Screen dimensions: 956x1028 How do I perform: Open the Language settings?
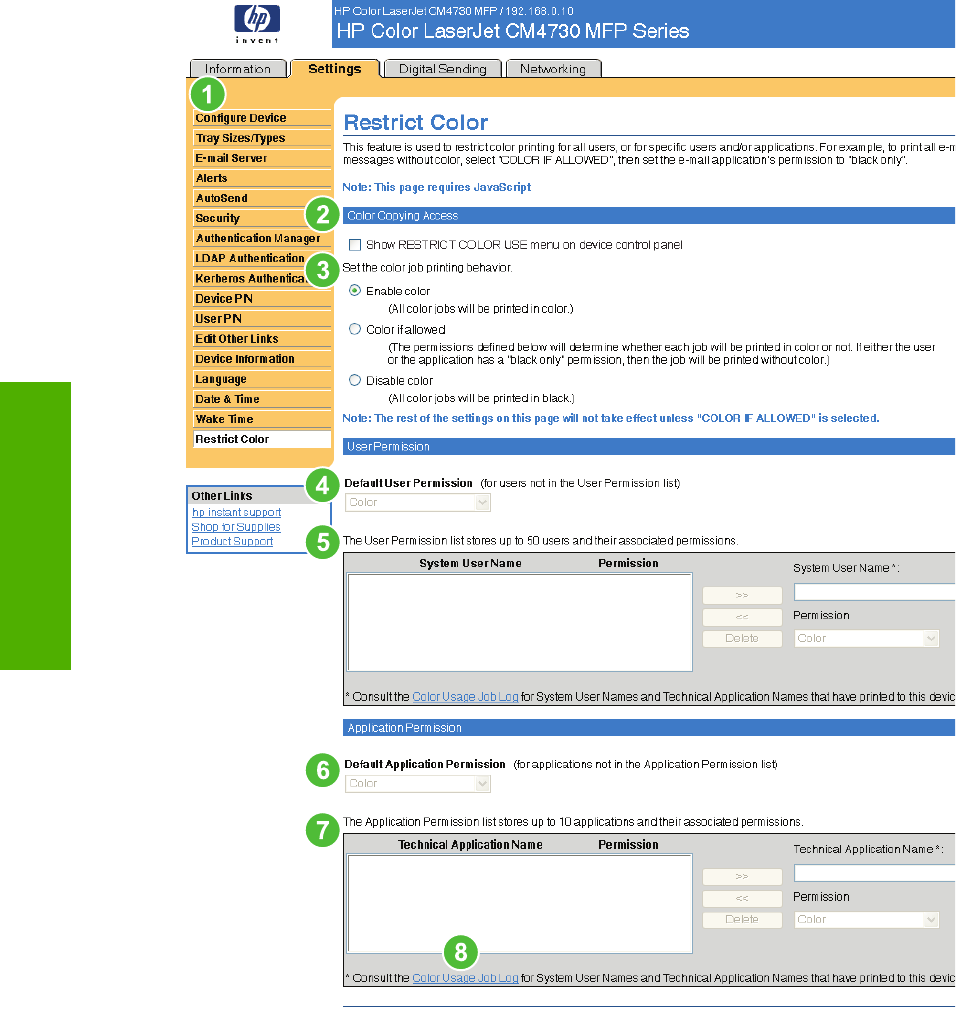click(262, 379)
